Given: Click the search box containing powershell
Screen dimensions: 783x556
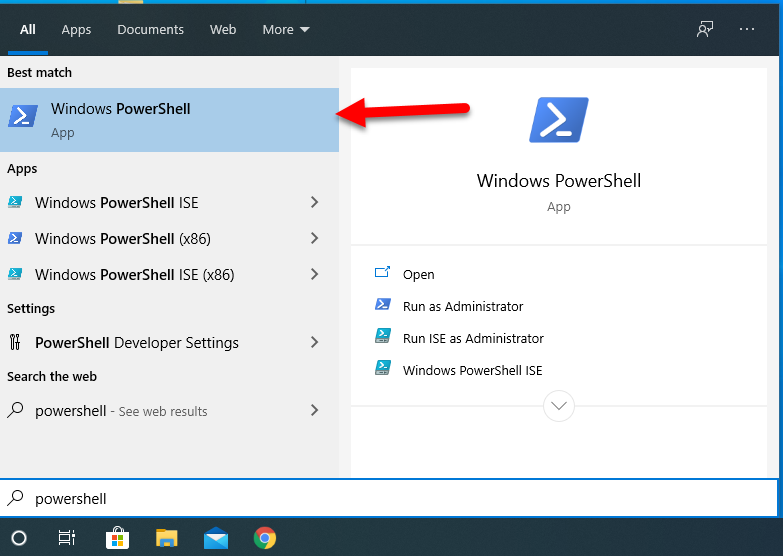Looking at the screenshot, I should pos(390,498).
